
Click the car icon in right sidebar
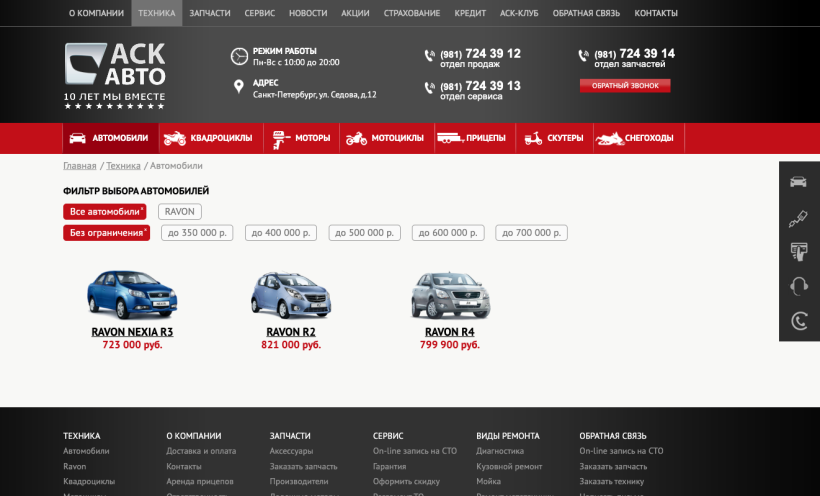798,182
